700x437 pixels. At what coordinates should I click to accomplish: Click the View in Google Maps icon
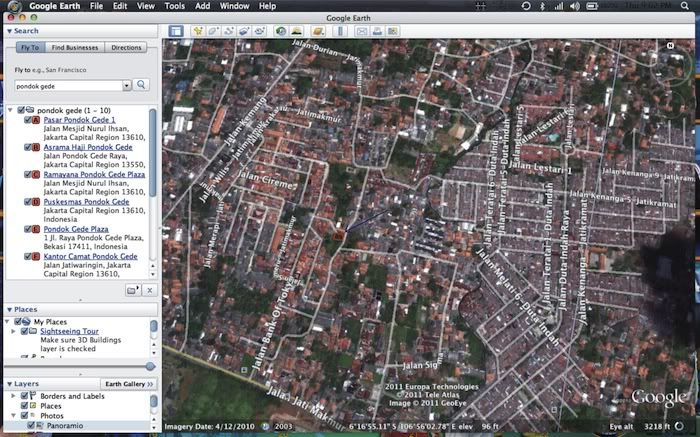pos(392,31)
